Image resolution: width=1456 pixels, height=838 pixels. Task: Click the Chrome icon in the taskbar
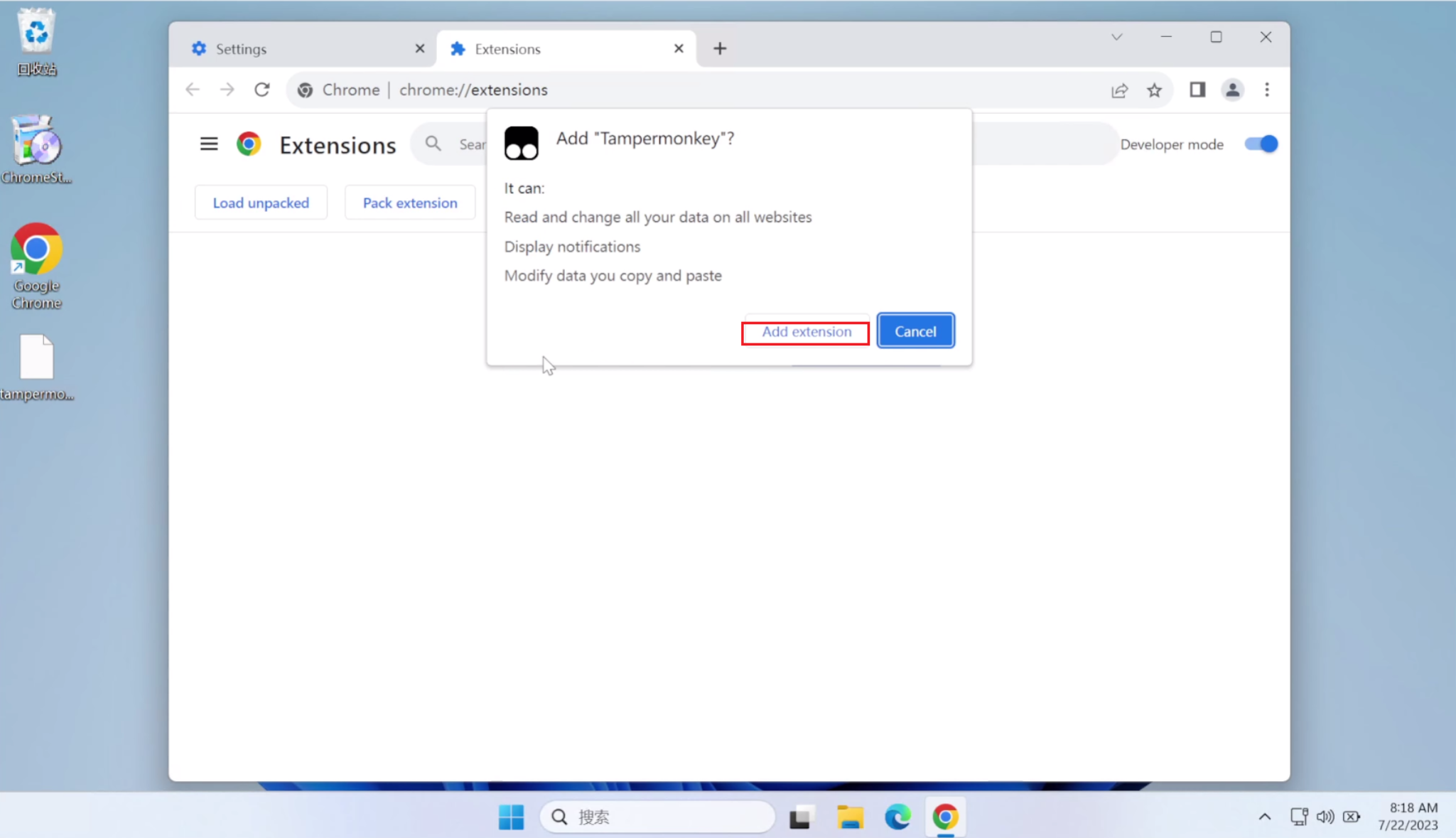(945, 817)
